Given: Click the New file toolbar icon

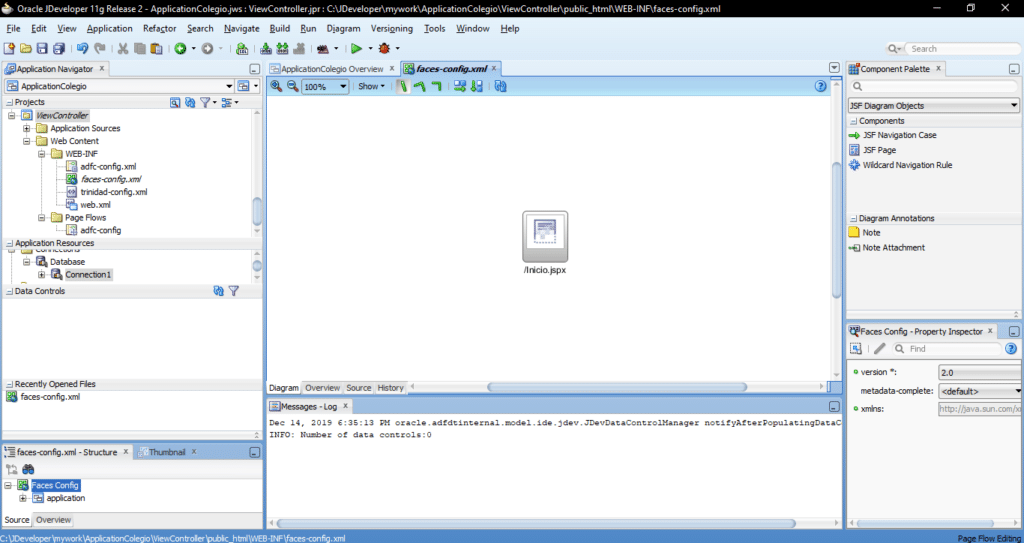Looking at the screenshot, I should (x=9, y=48).
